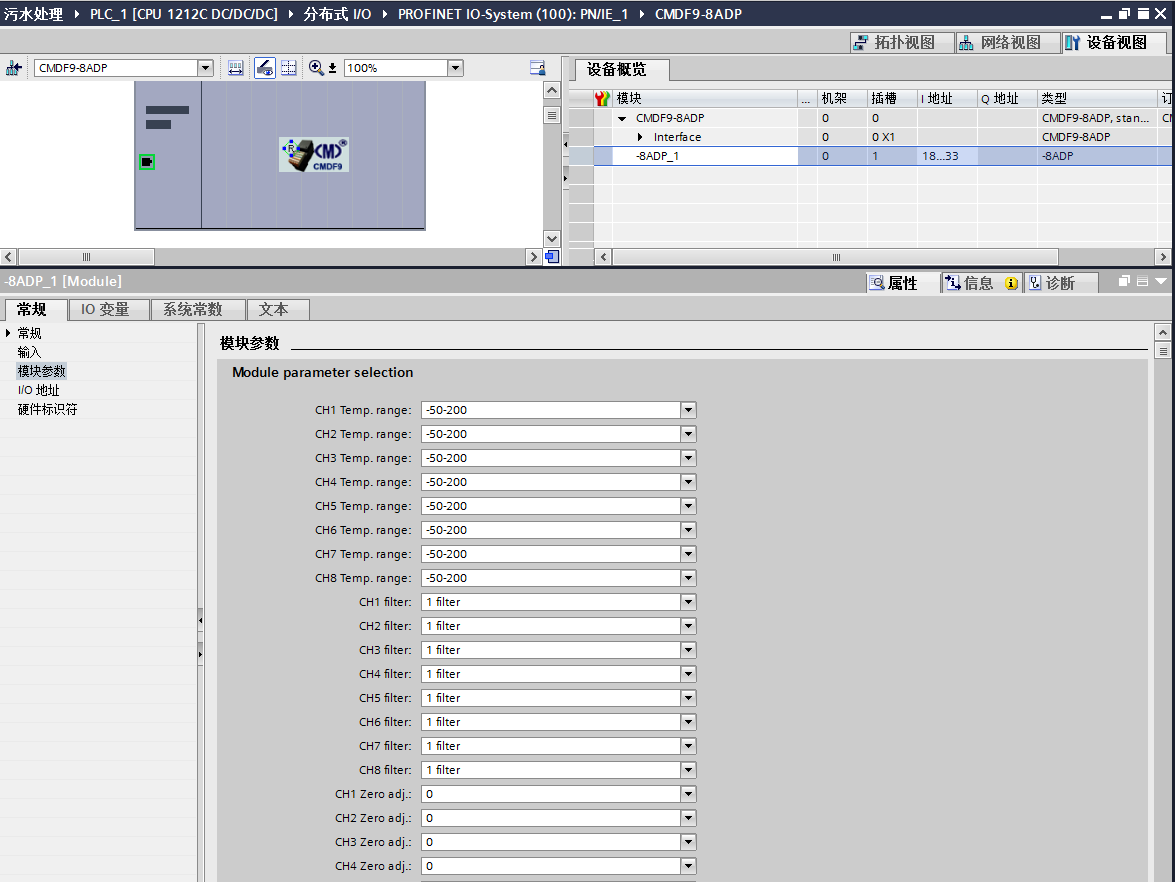The width and height of the screenshot is (1175, 882).
Task: Toggle the show page breaks icon
Action: point(289,68)
